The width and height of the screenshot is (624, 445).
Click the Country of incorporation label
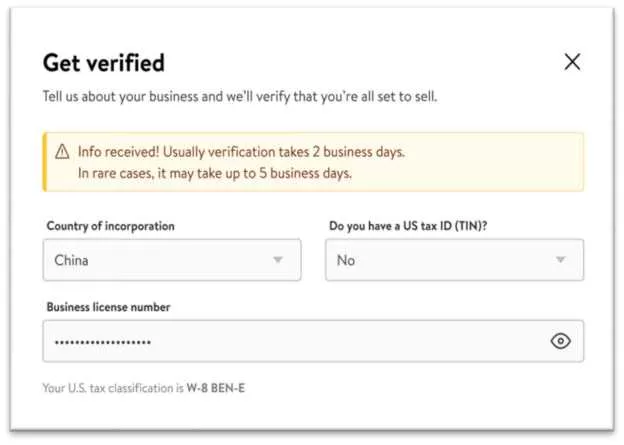coord(110,226)
